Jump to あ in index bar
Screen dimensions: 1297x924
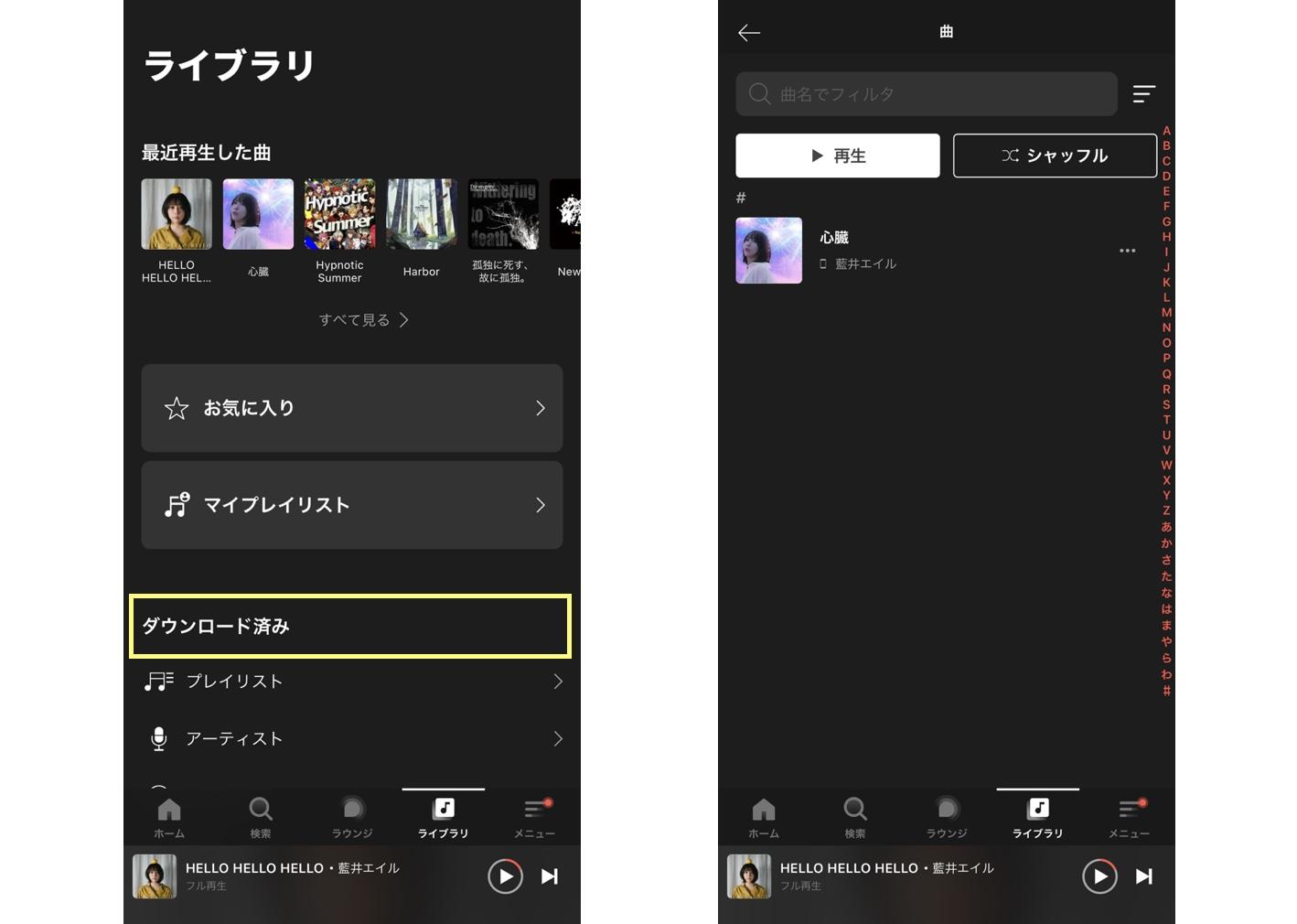point(1166,527)
